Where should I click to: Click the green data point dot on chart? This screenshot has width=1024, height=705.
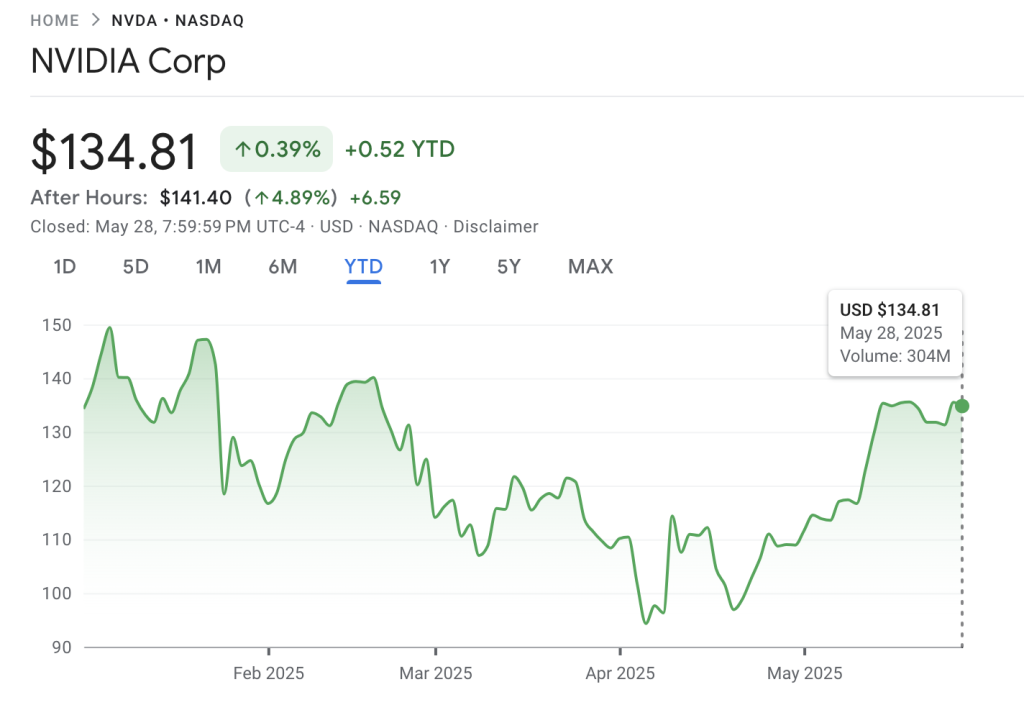[x=962, y=406]
